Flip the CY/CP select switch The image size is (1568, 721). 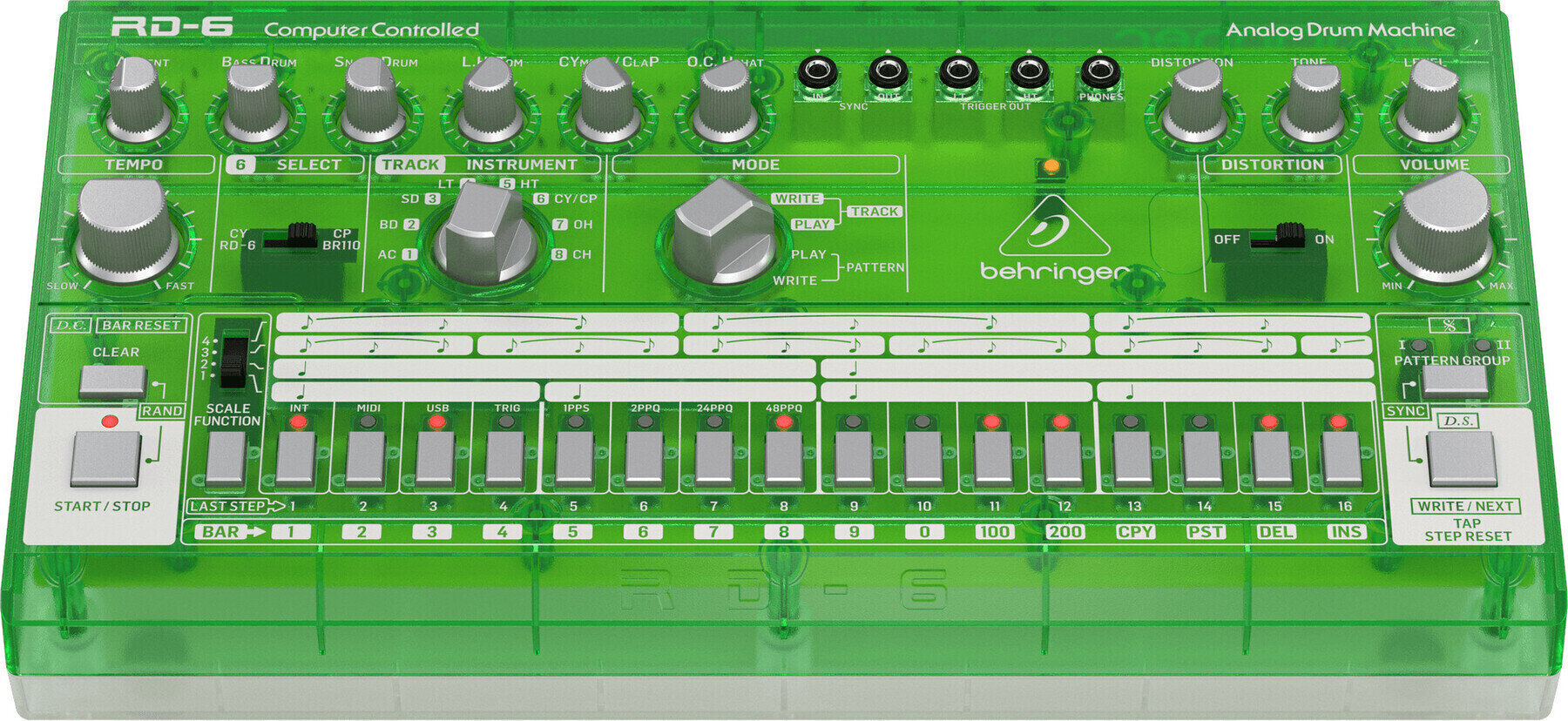point(301,235)
